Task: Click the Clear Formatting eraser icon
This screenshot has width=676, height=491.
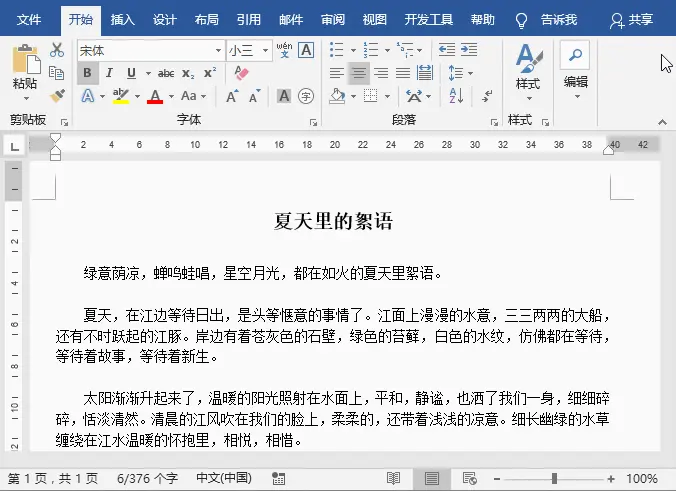Action: pyautogui.click(x=241, y=73)
